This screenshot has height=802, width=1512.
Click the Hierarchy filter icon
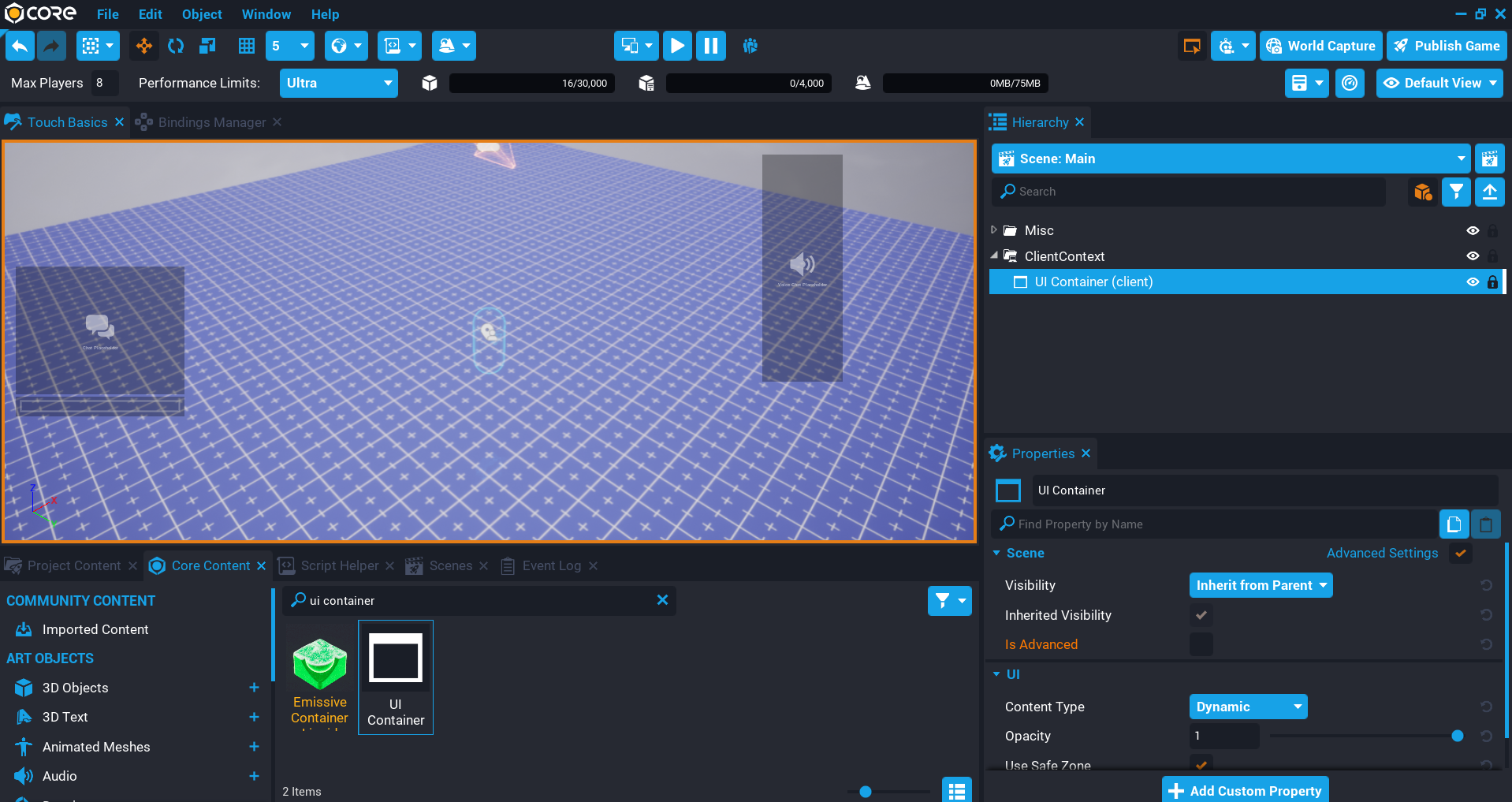pos(1456,192)
